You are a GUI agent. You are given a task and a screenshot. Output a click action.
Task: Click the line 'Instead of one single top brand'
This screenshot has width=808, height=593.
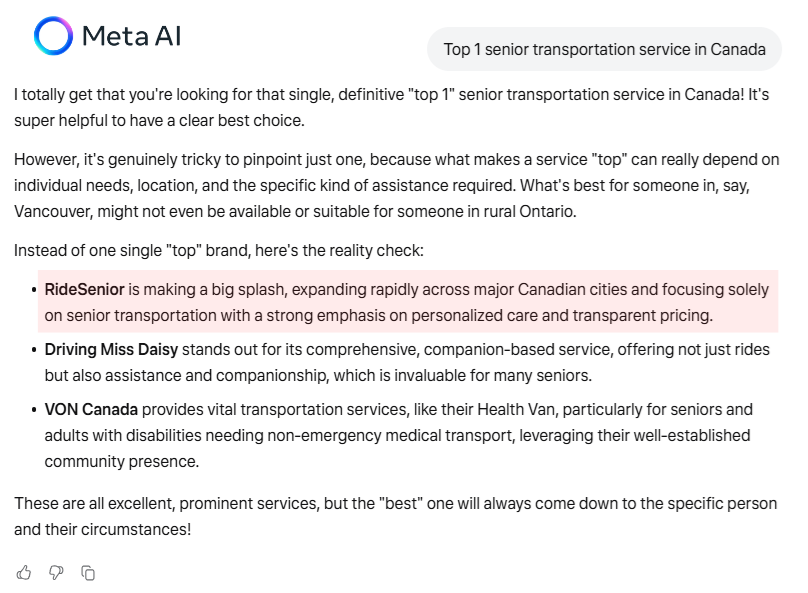[218, 250]
